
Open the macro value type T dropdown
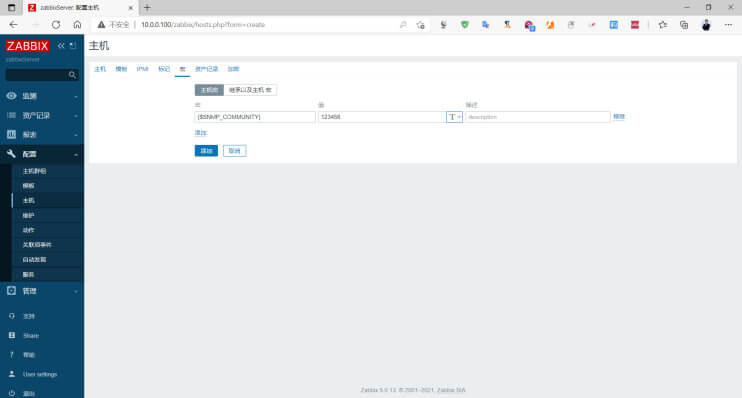click(454, 117)
